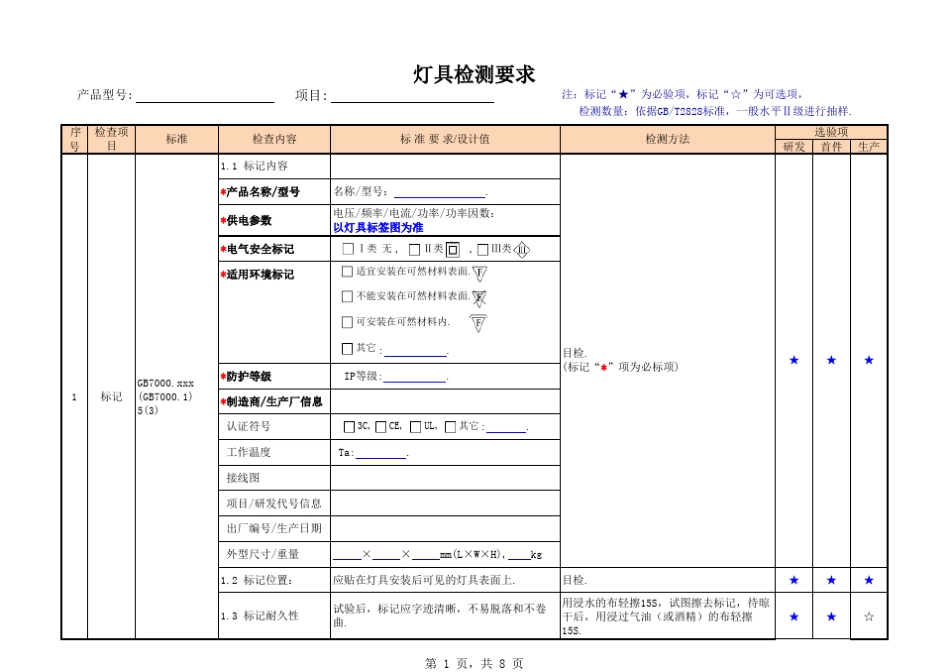Screen dimensions: 950x672
Task: Tick 其它 checkbox in 认证符号 row
Action: [450, 427]
